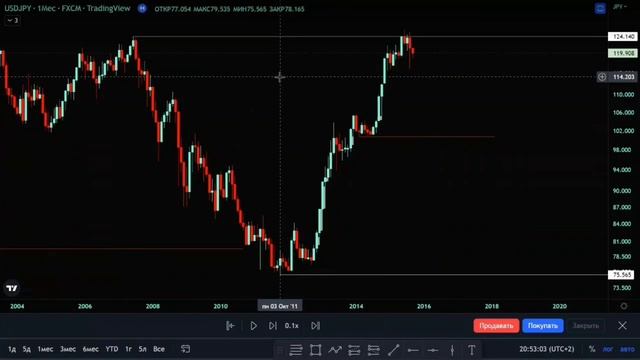The image size is (640, 360).
Task: Click the Закрыть position button
Action: (x=586, y=326)
